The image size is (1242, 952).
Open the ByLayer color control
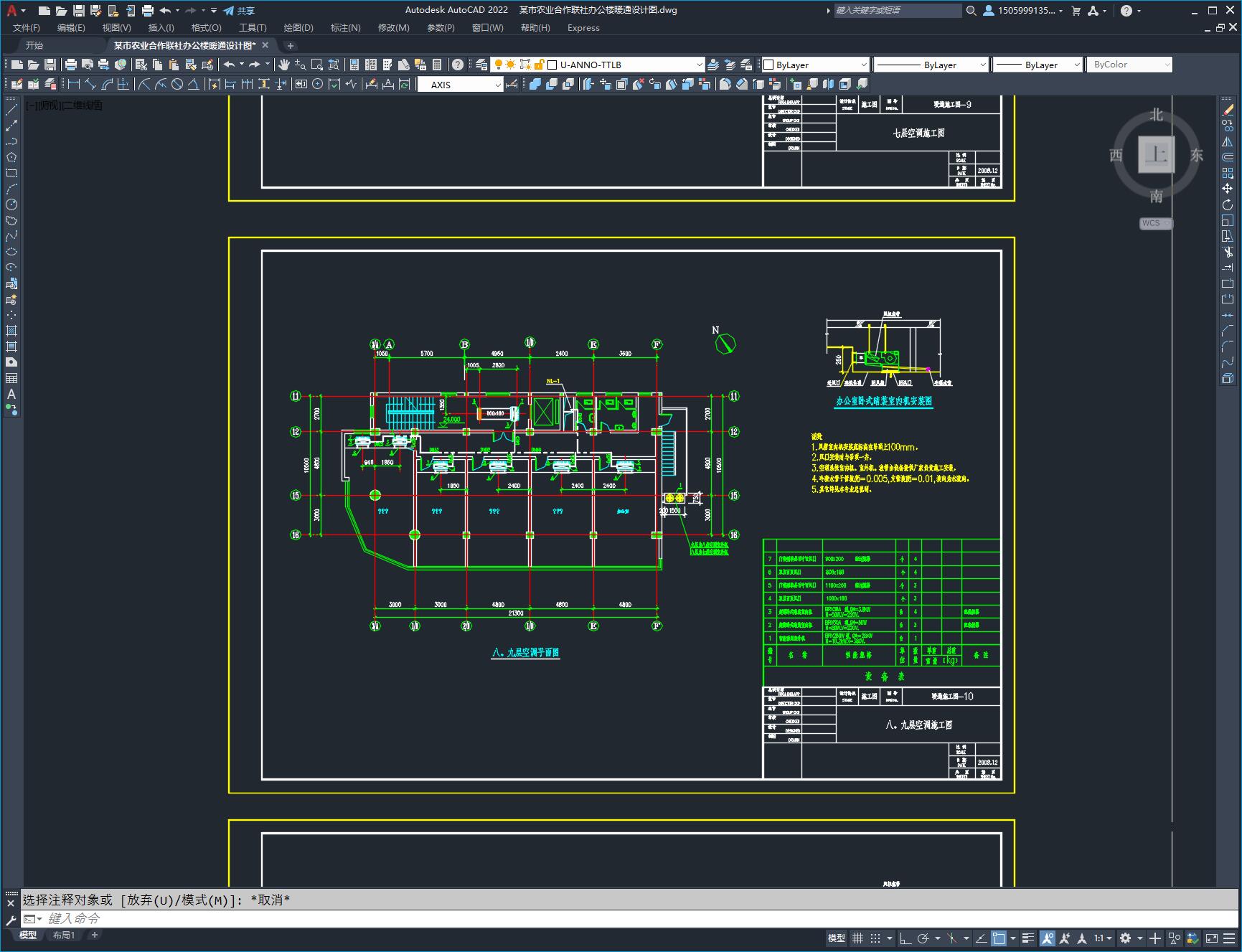pos(814,65)
